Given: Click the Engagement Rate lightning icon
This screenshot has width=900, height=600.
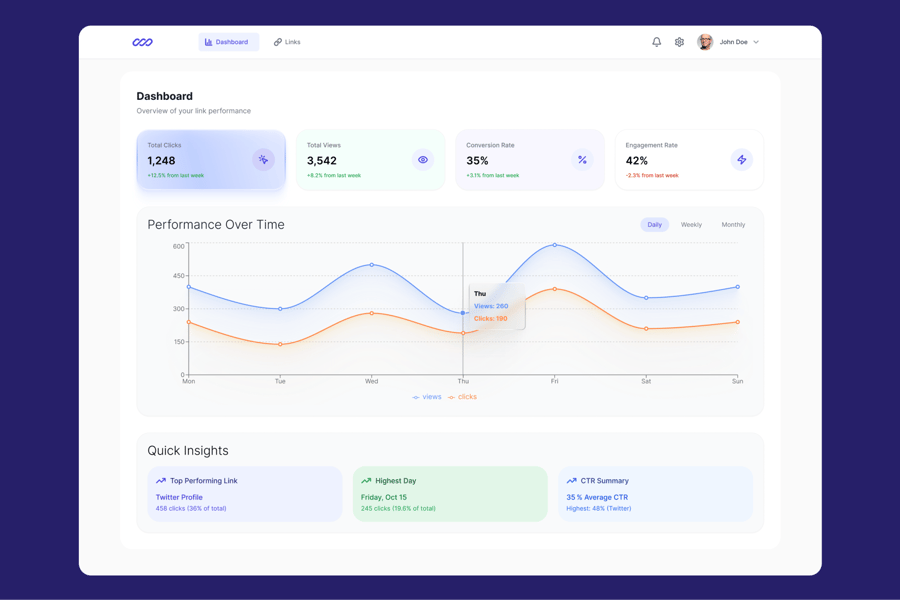Looking at the screenshot, I should (x=741, y=160).
